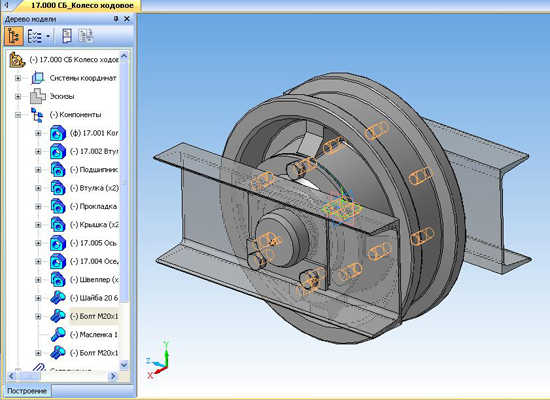The height and width of the screenshot is (400, 550).
Task: Select the (-) Втулка (x2) row
Action: [x=94, y=188]
